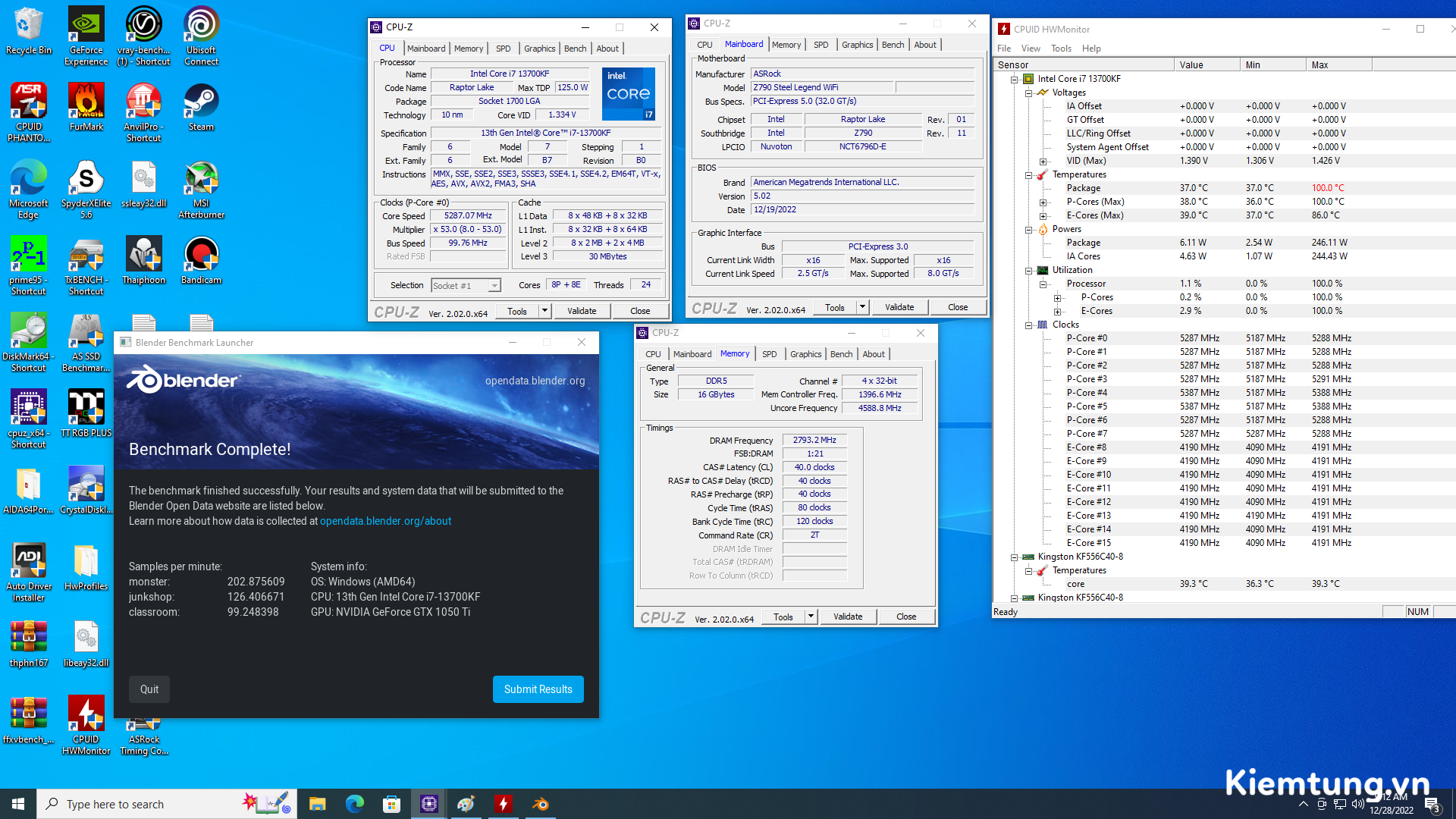Expand P-Cores (Max) temperature entry
This screenshot has width=1456, height=819.
pos(1043,202)
